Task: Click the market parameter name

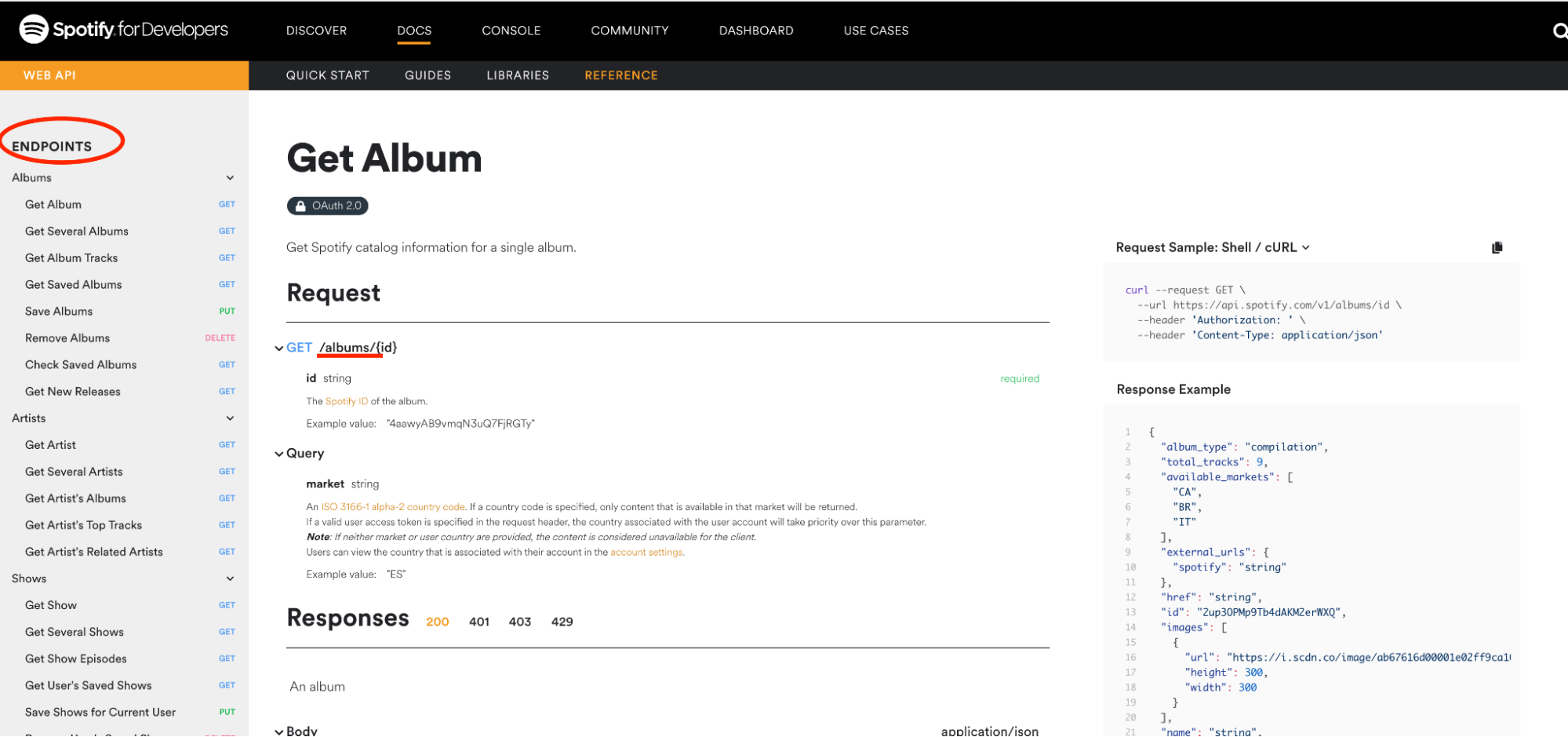Action: point(325,484)
